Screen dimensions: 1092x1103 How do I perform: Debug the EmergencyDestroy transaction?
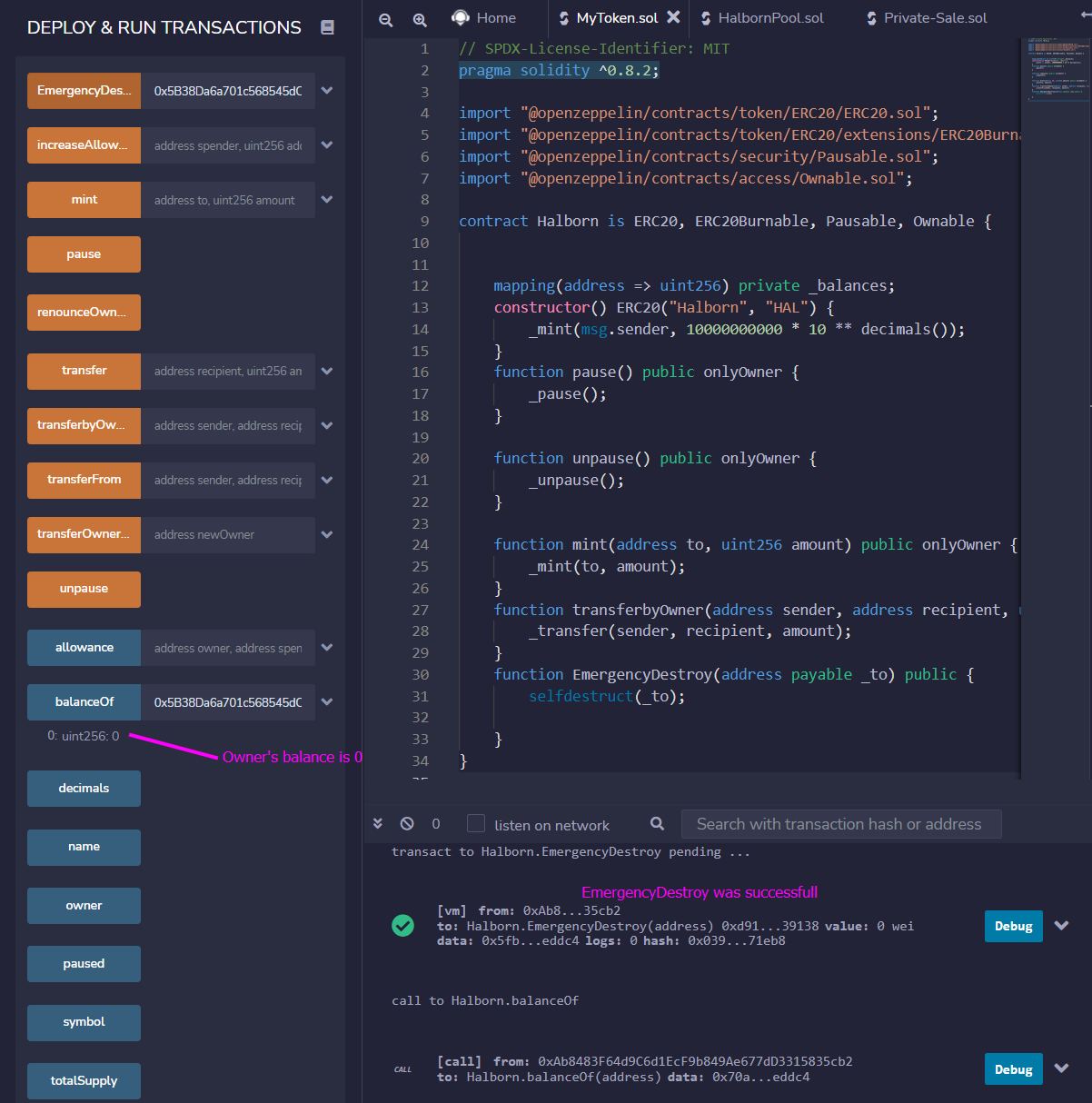tap(1013, 927)
